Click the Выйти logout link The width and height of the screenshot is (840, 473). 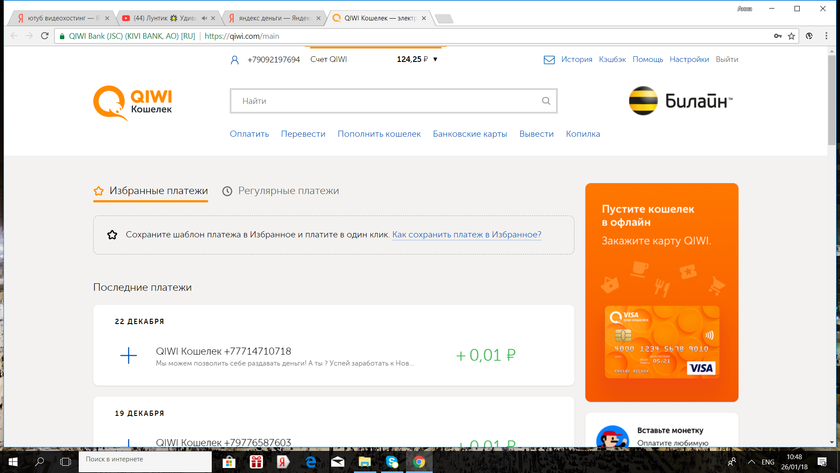727,60
